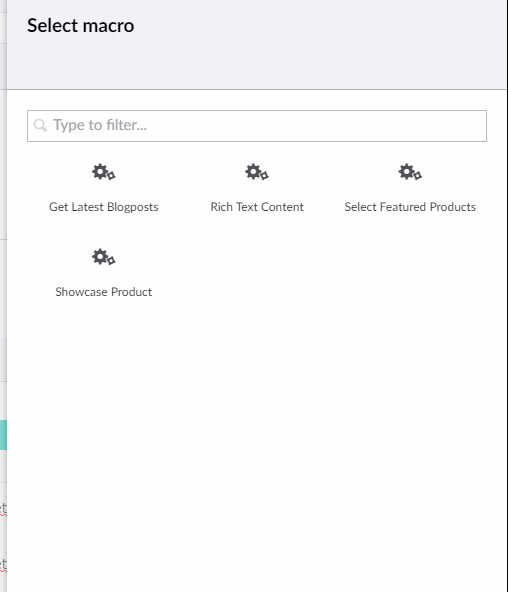This screenshot has width=508, height=592.
Task: Click the gears icon above Get Latest Blogposts
Action: (104, 172)
